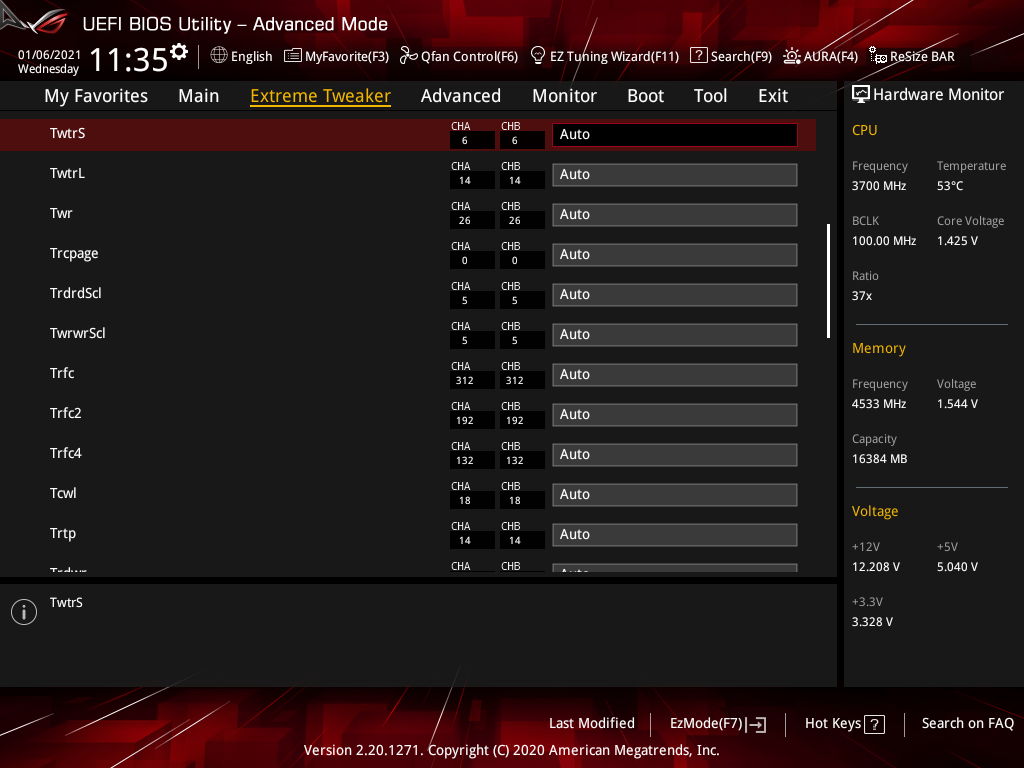This screenshot has height=768, width=1024.
Task: Click the Tcwl Auto value field
Action: click(675, 494)
